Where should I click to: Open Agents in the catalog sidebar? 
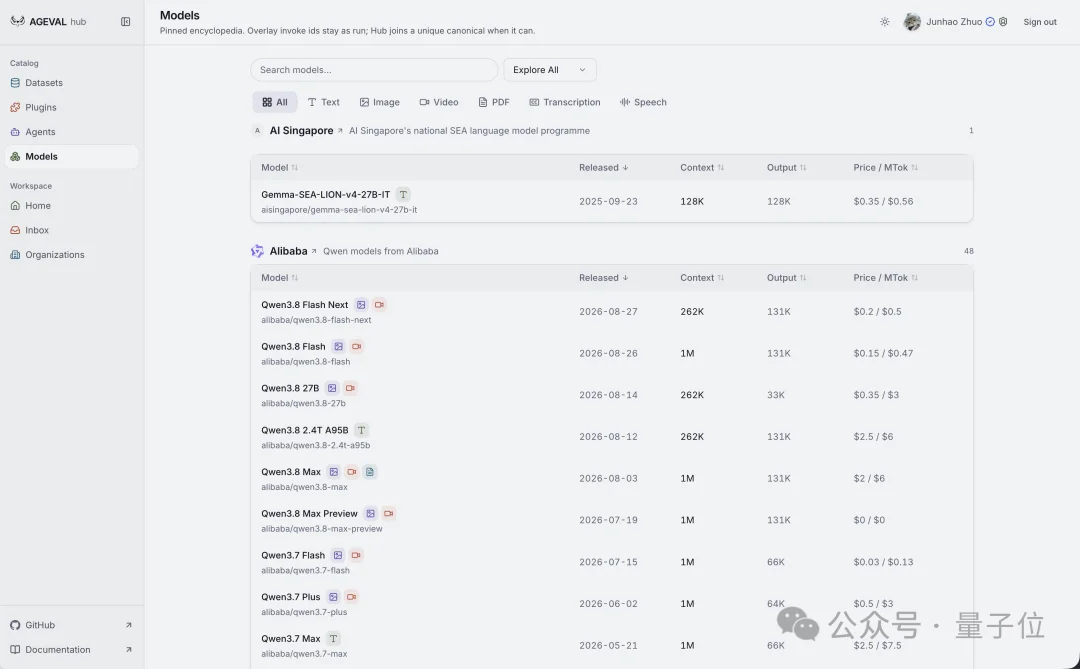[x=72, y=132]
